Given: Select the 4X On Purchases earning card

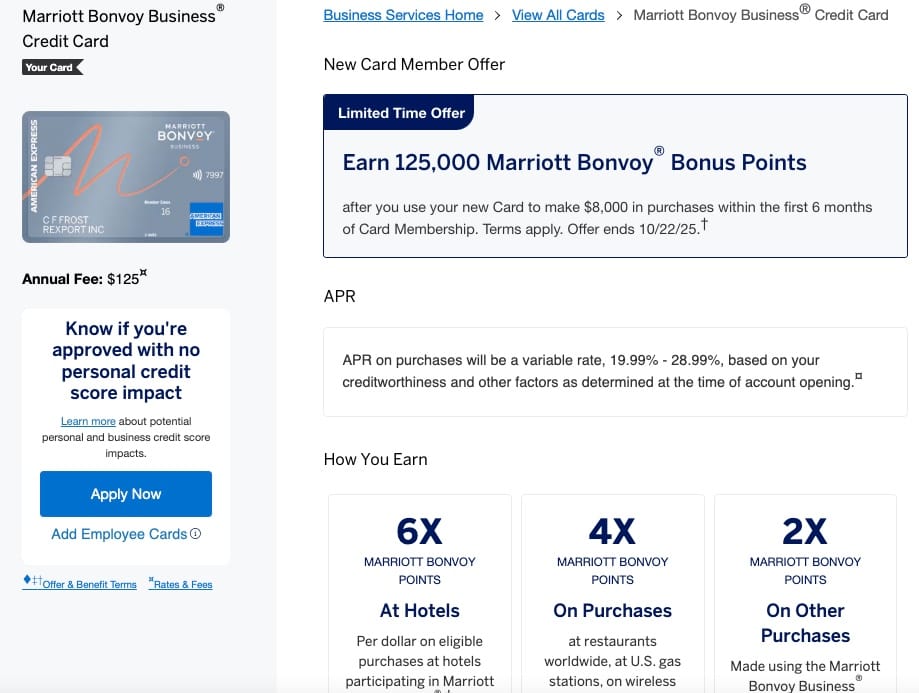Looking at the screenshot, I should (612, 593).
